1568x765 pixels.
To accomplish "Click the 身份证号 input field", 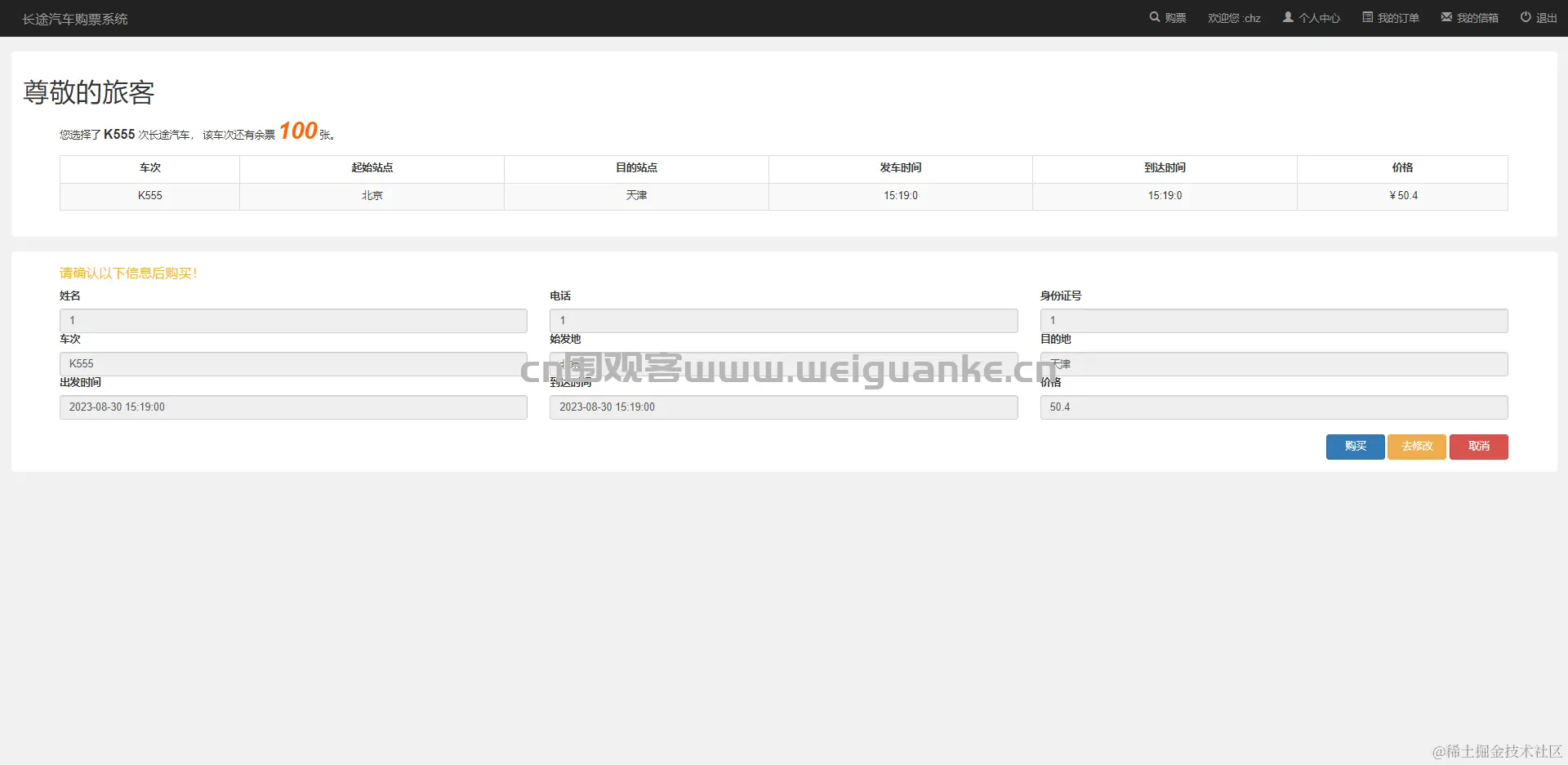I will click(1274, 321).
